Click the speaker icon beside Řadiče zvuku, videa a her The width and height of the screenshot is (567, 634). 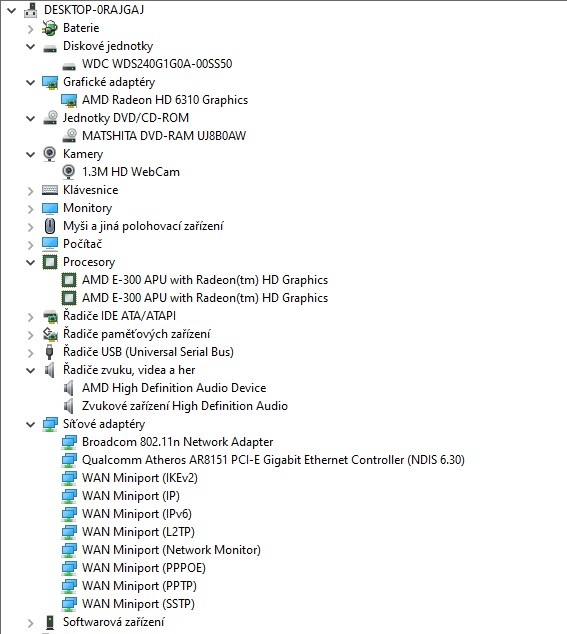[x=49, y=370]
